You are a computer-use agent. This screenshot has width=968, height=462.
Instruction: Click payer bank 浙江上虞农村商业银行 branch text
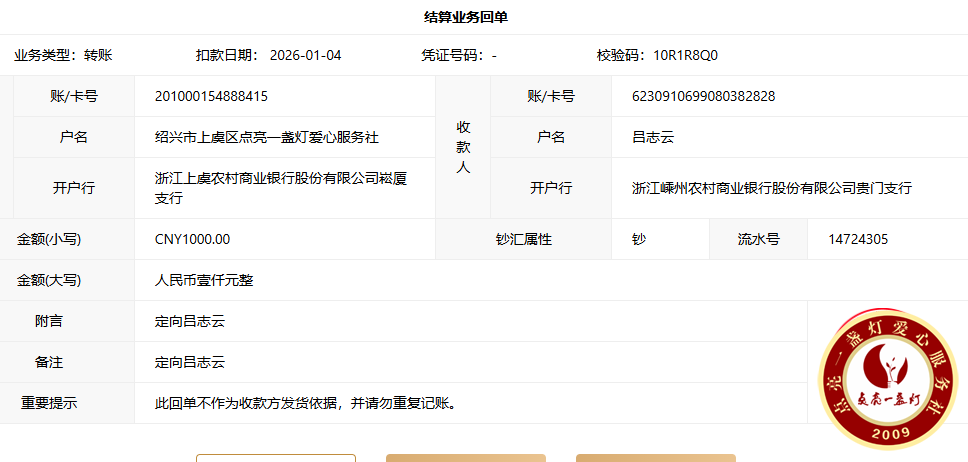coord(281,187)
